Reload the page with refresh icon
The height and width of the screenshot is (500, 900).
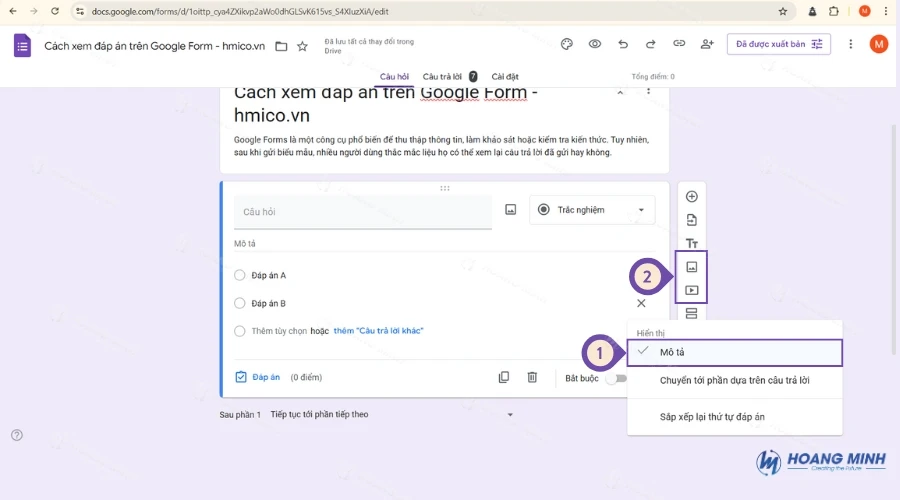tap(55, 11)
